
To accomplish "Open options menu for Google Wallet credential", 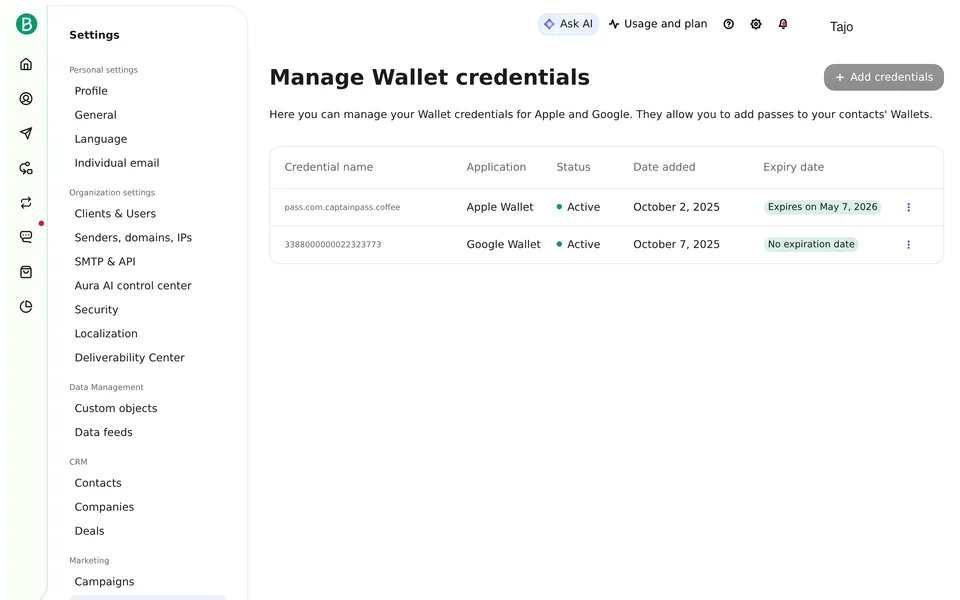I will (x=909, y=244).
